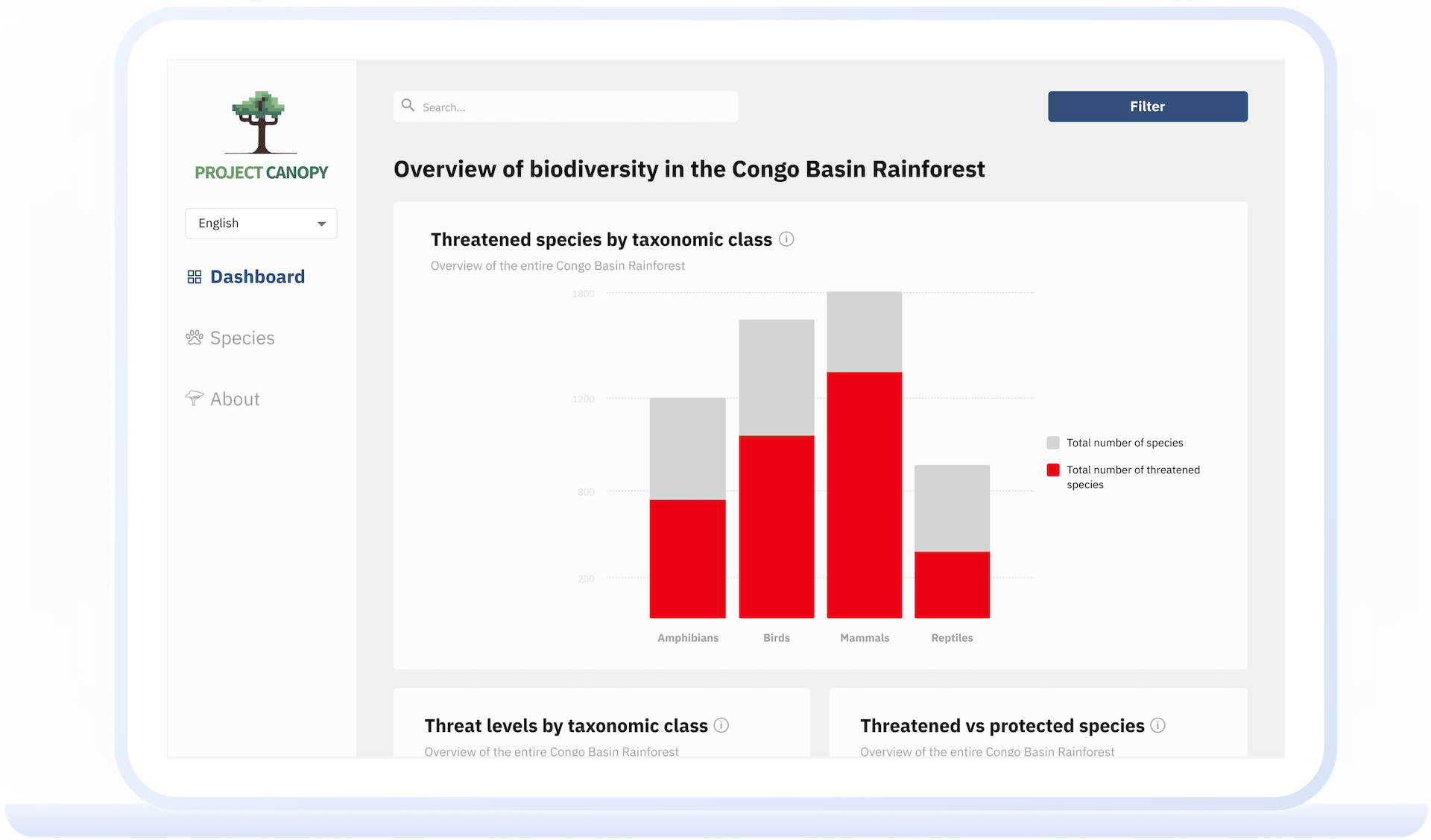The height and width of the screenshot is (840, 1431).
Task: Open info icon beside Threatened species by taxonomic class
Action: tap(786, 239)
